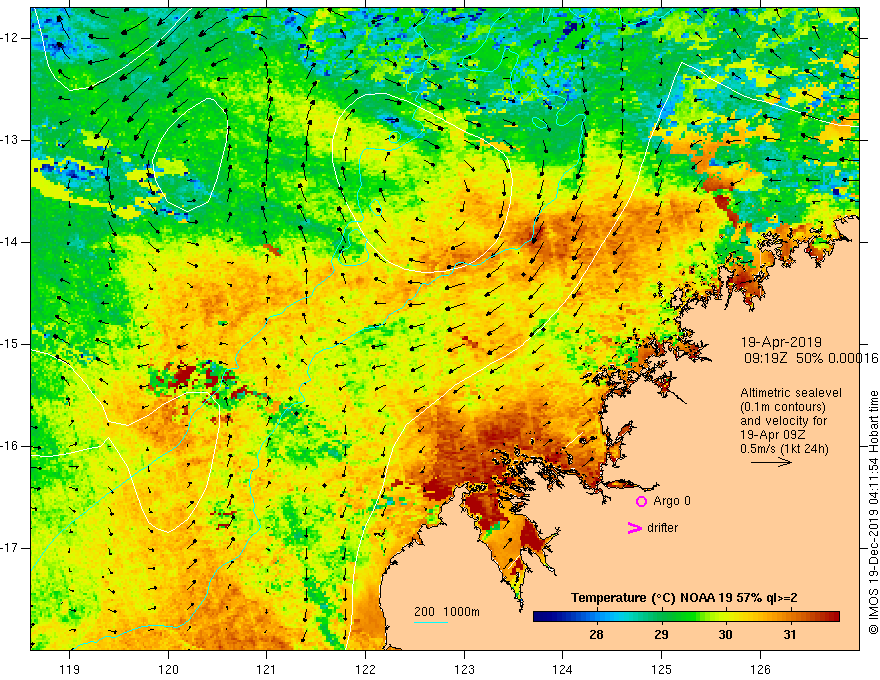This screenshot has width=880, height=680.
Task: Click the temperature color bar near 30
Action: (x=725, y=616)
